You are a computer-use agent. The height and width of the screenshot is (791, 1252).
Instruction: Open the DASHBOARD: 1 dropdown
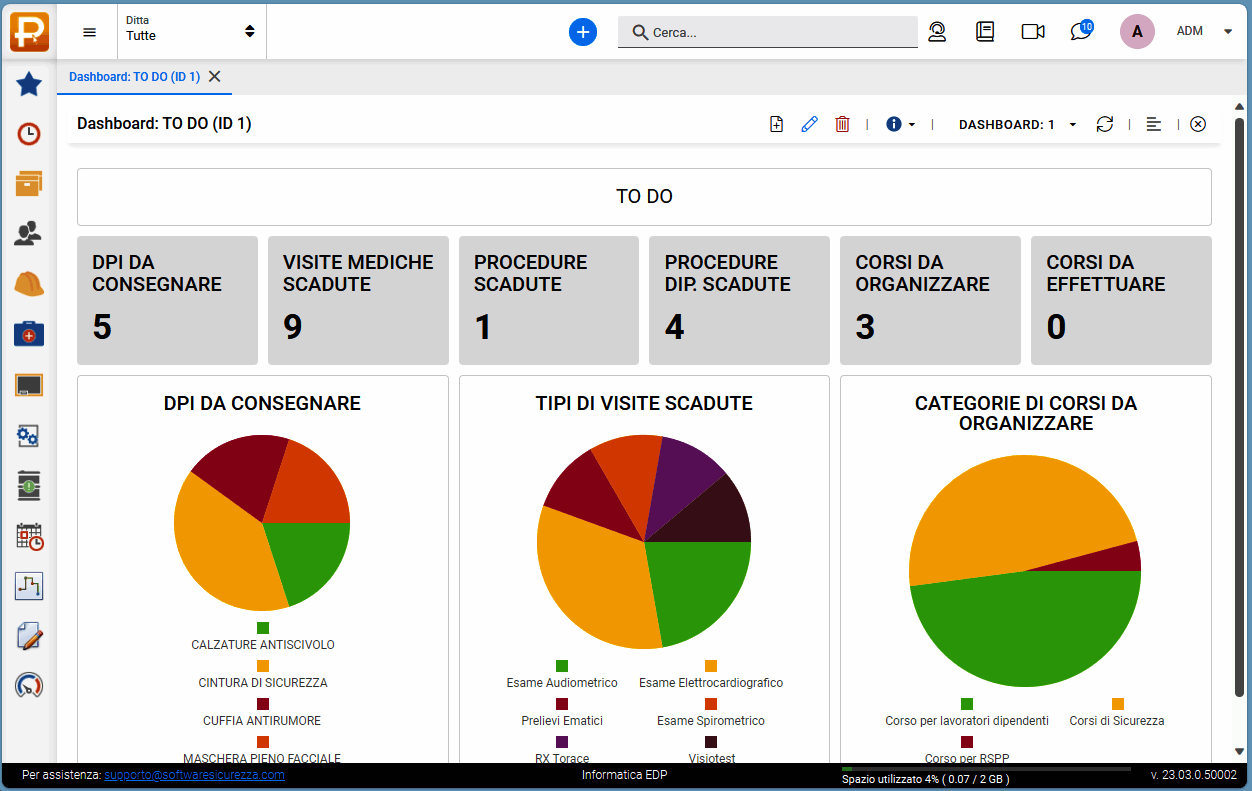pyautogui.click(x=1017, y=125)
